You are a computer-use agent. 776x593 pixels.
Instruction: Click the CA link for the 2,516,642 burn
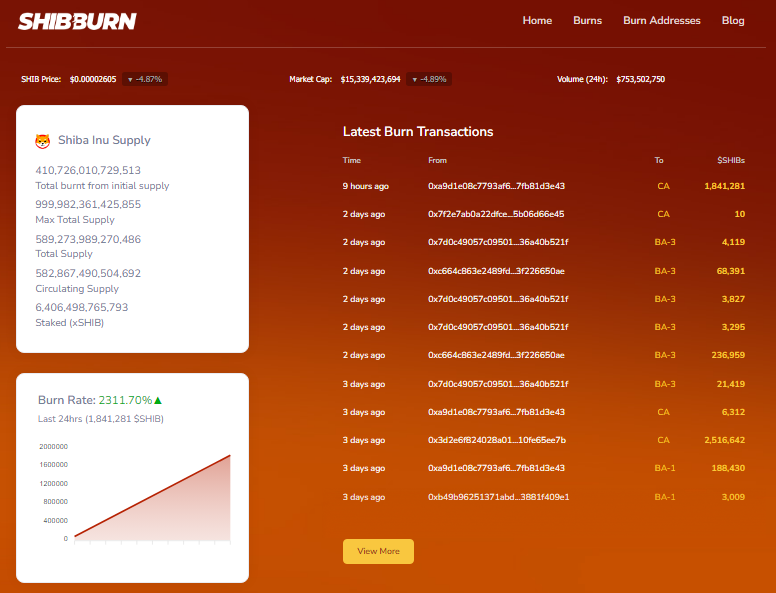point(663,440)
